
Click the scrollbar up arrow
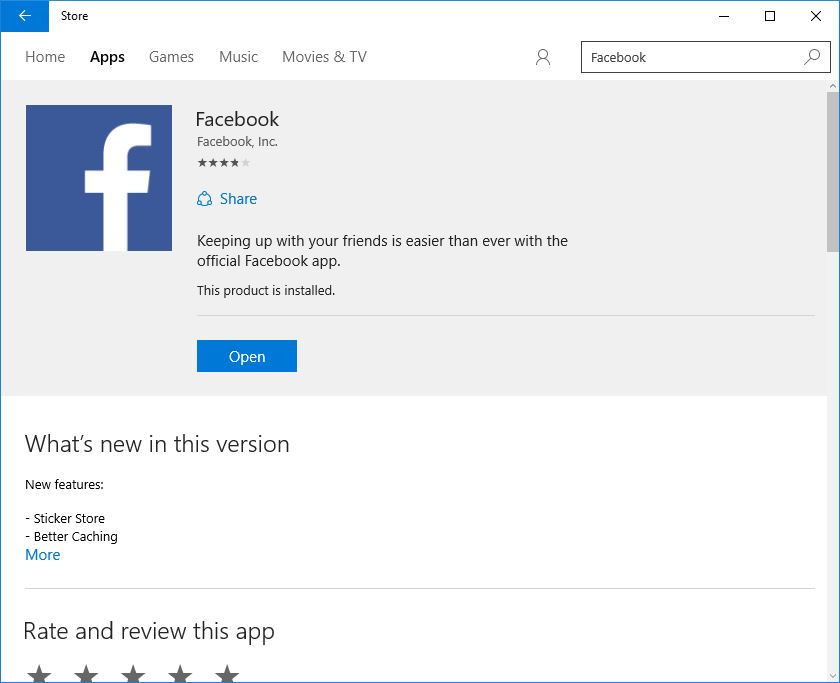[833, 86]
